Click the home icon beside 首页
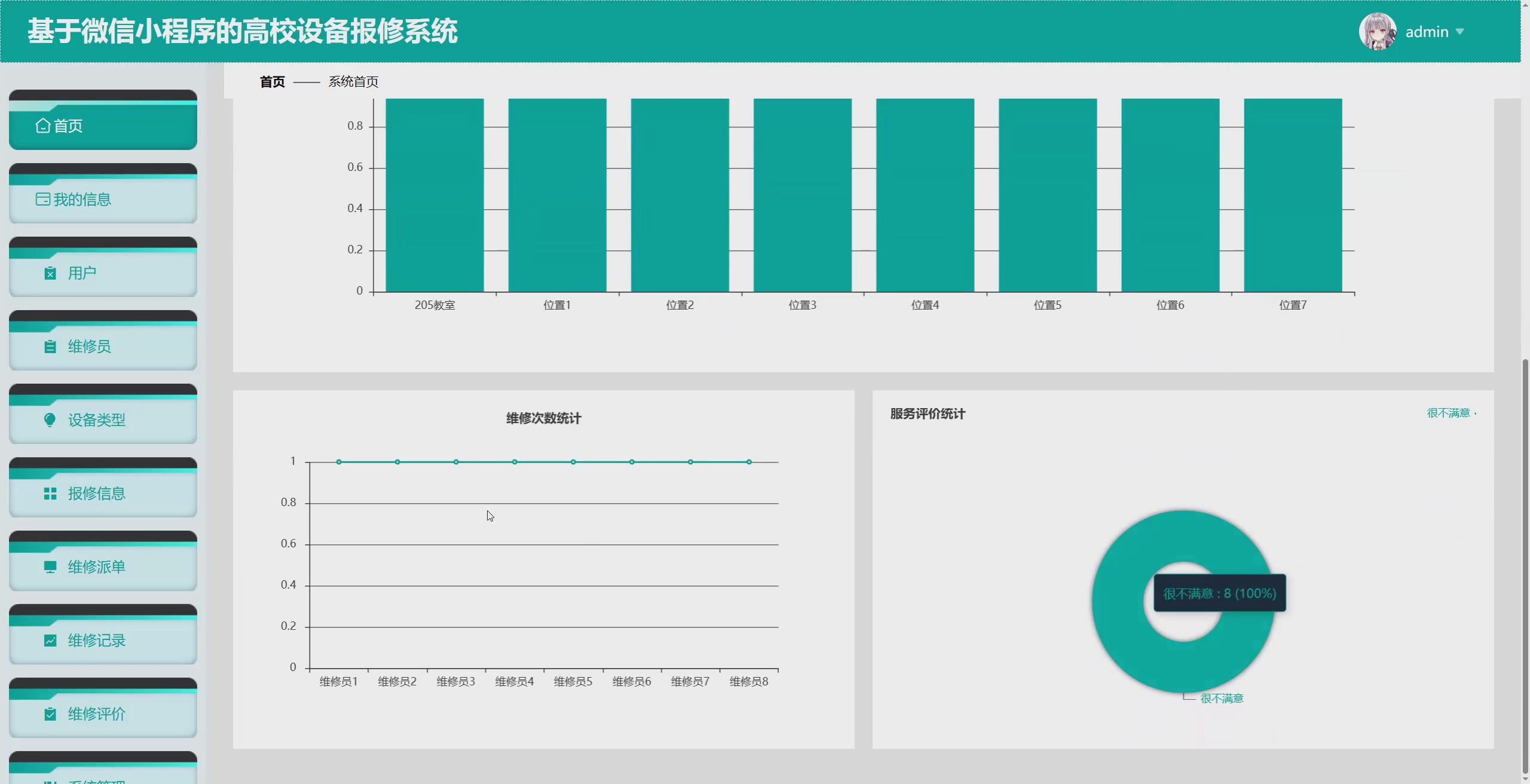This screenshot has height=784, width=1530. [42, 125]
